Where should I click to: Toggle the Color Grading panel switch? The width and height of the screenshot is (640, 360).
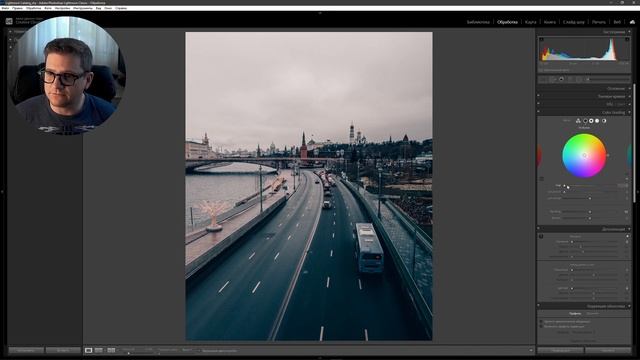point(538,112)
